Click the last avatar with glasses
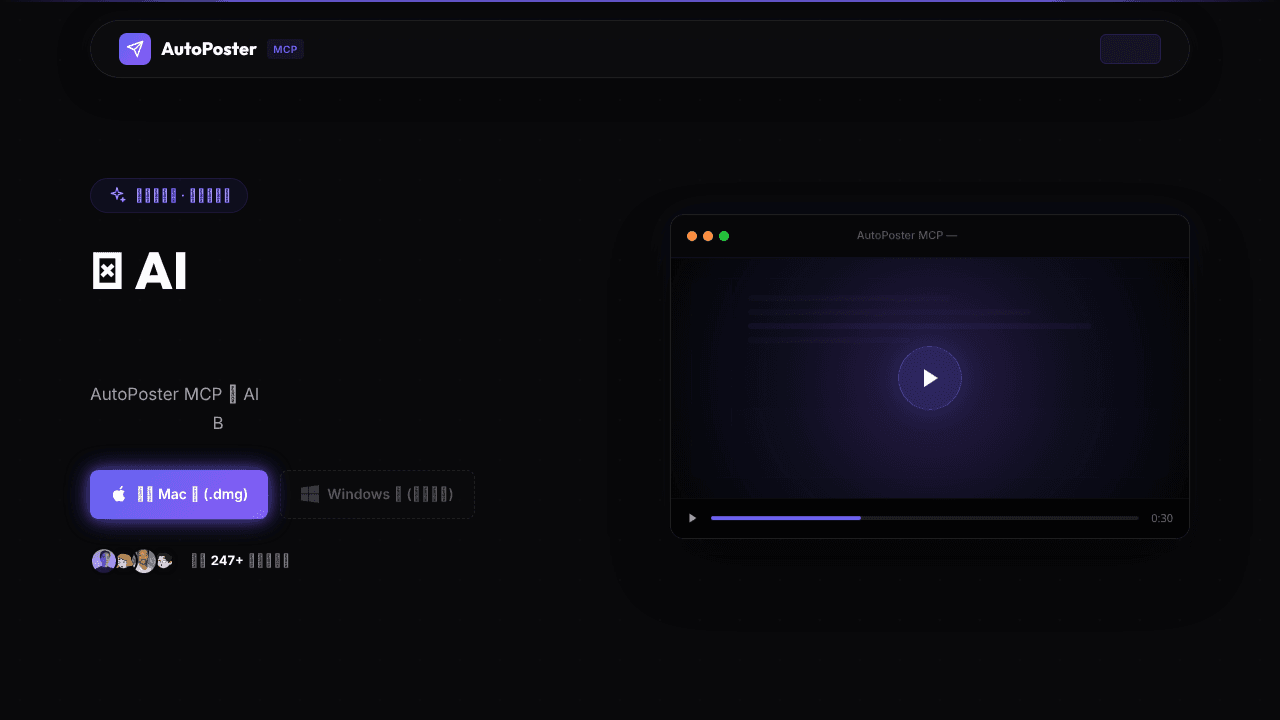This screenshot has height=720, width=1280. click(165, 561)
